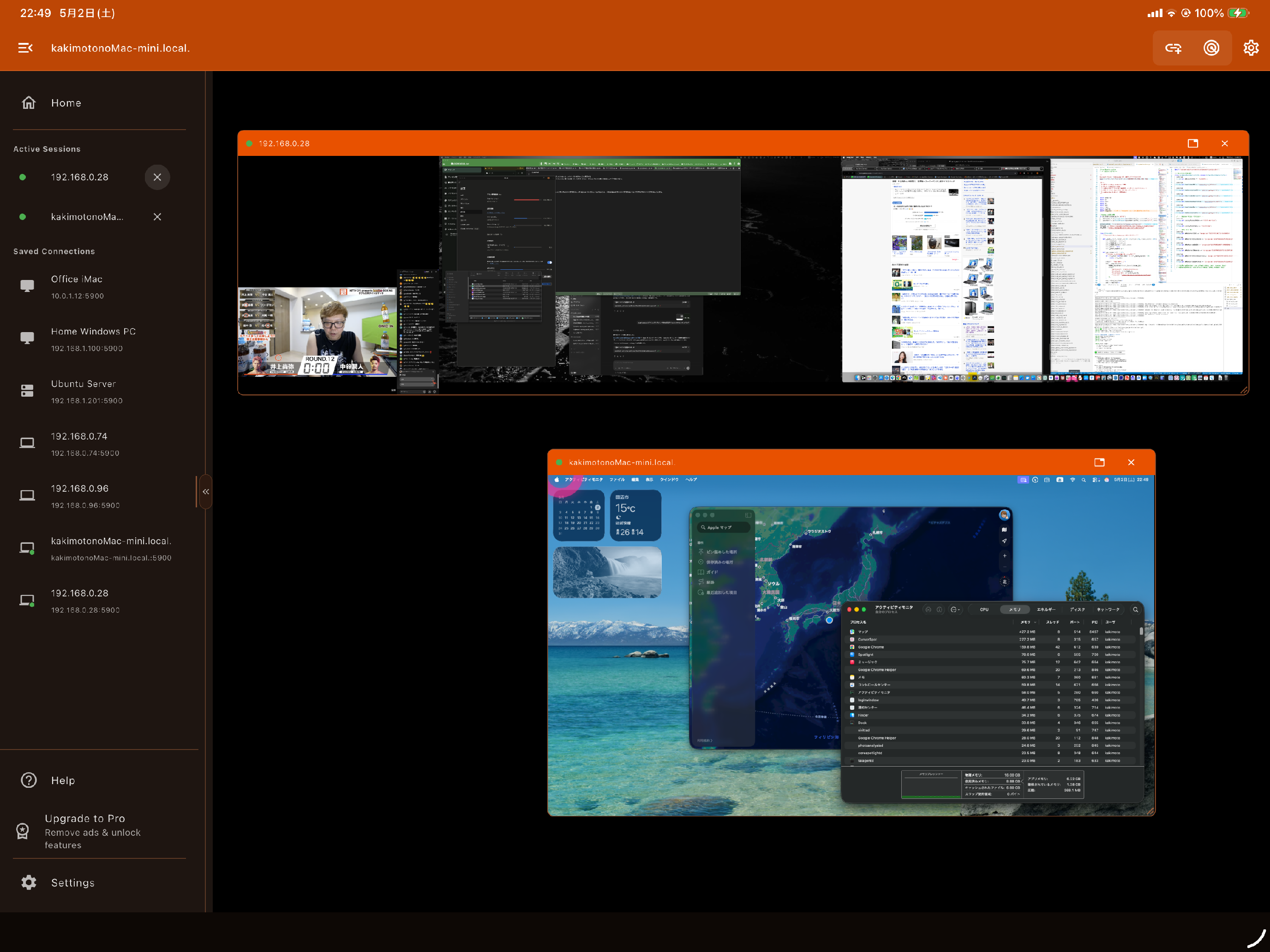
Task: Select ガイド in the Maps sidebar
Action: [708, 572]
